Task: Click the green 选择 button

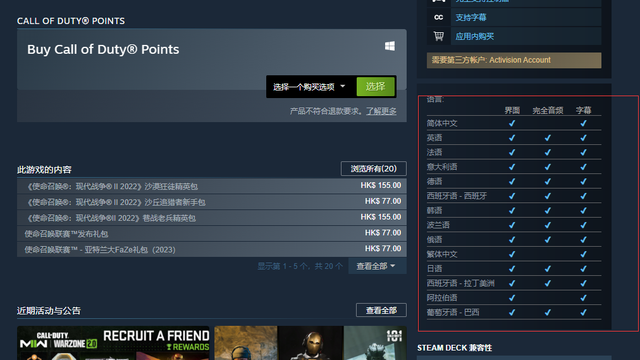Action: (376, 87)
